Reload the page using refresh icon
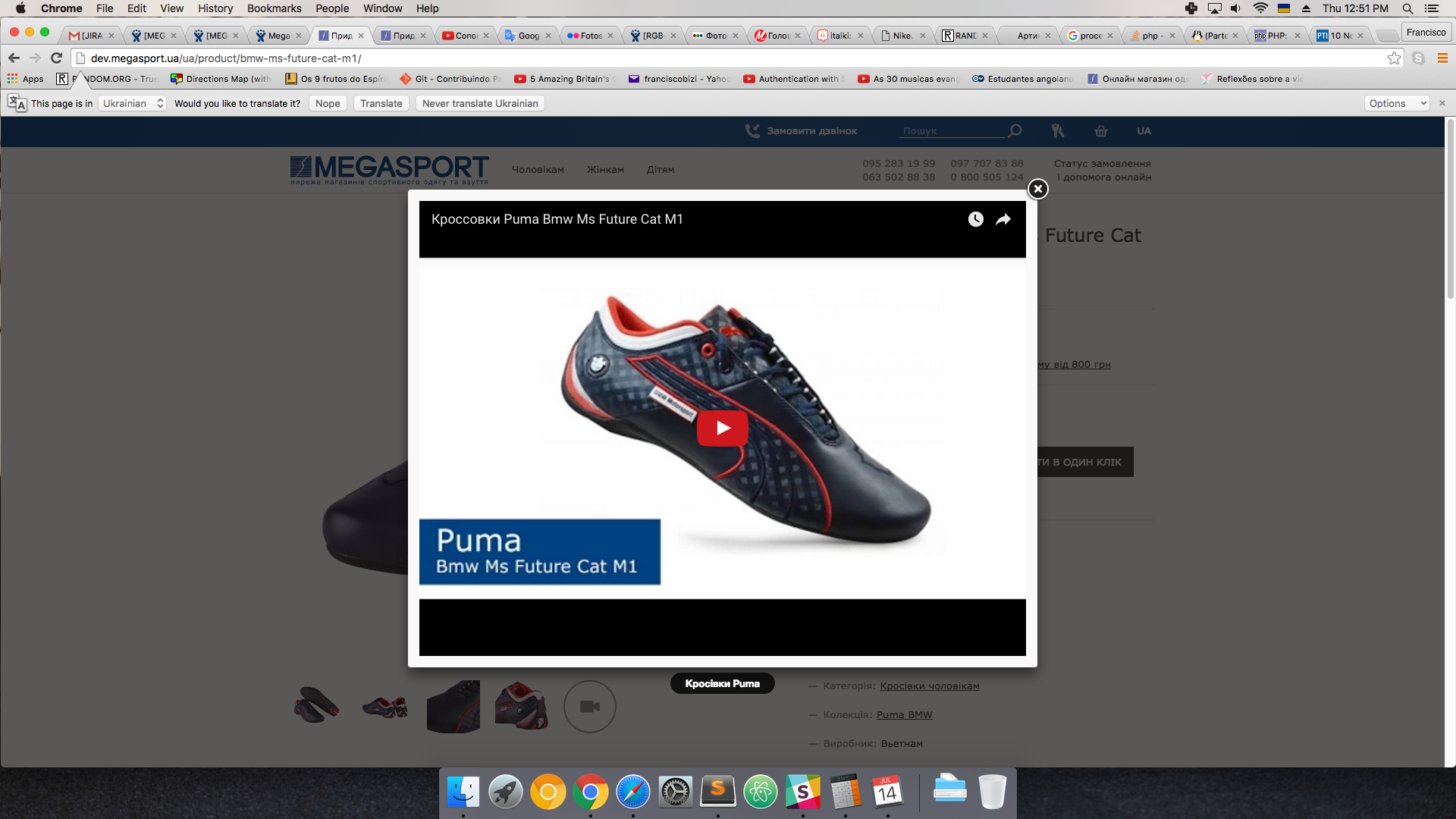Screen dimensions: 1456x819 (x=56, y=58)
